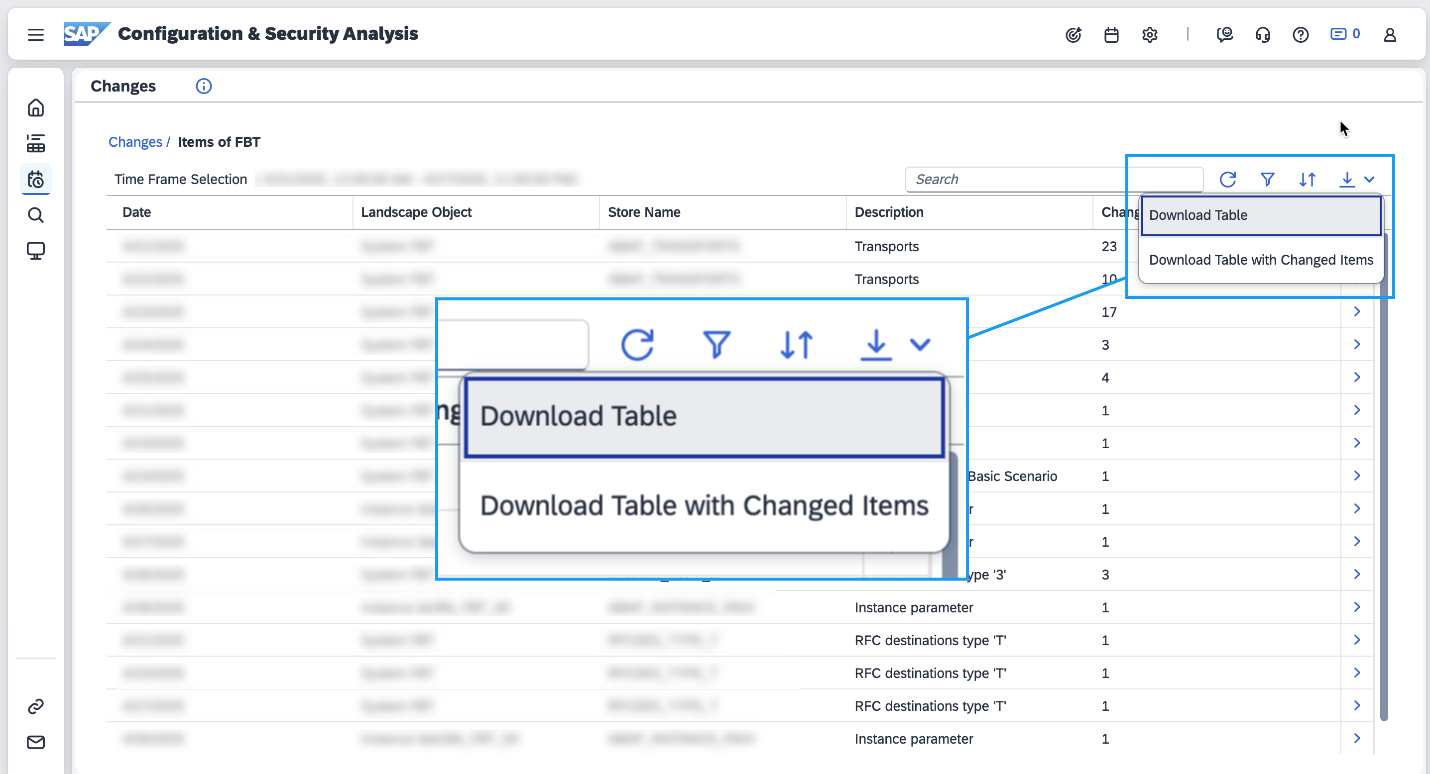1430x774 pixels.
Task: Refresh the changes table
Action: (1228, 180)
